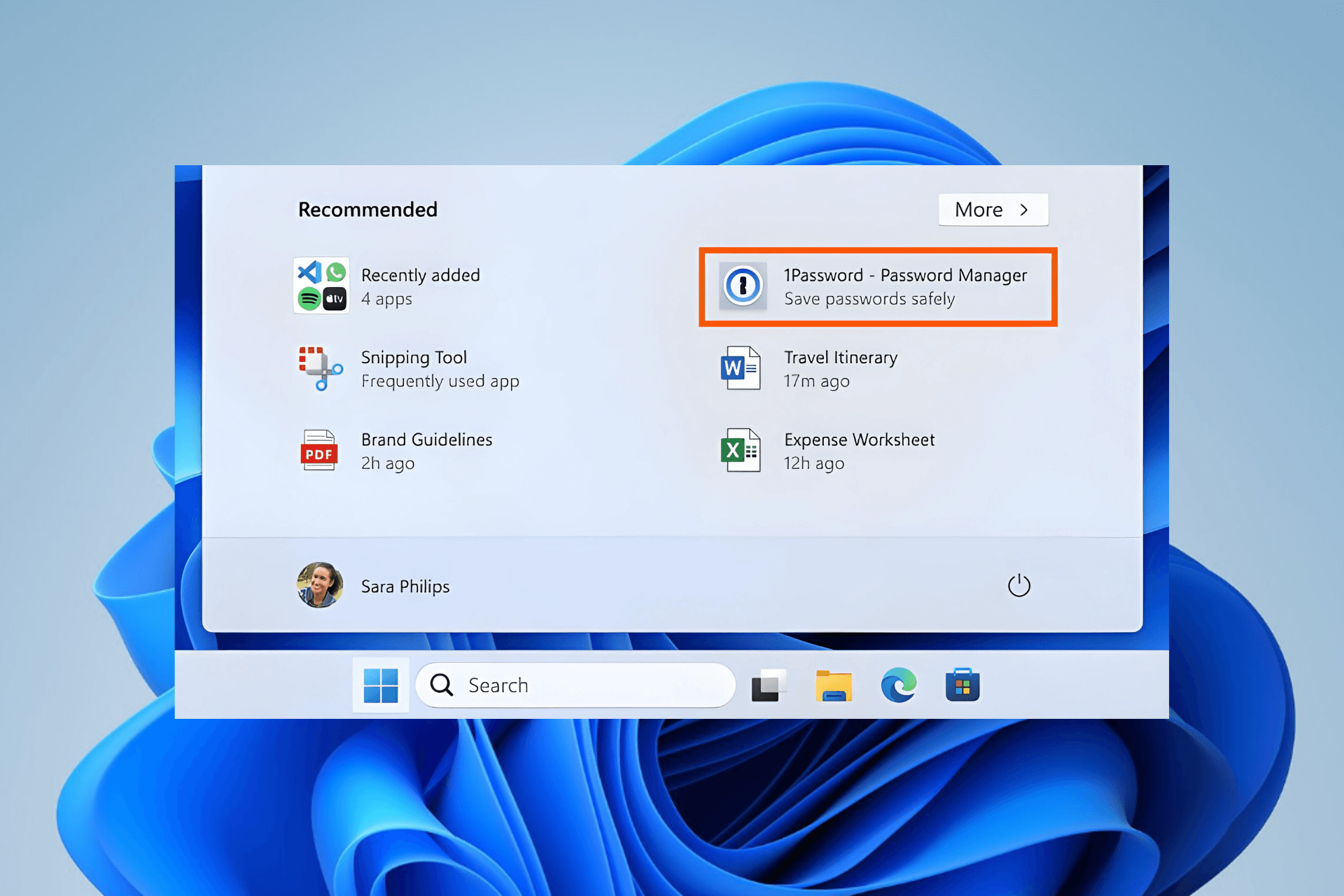Click "Brand Guidelines" file name
This screenshot has width=1344, height=896.
tap(427, 440)
